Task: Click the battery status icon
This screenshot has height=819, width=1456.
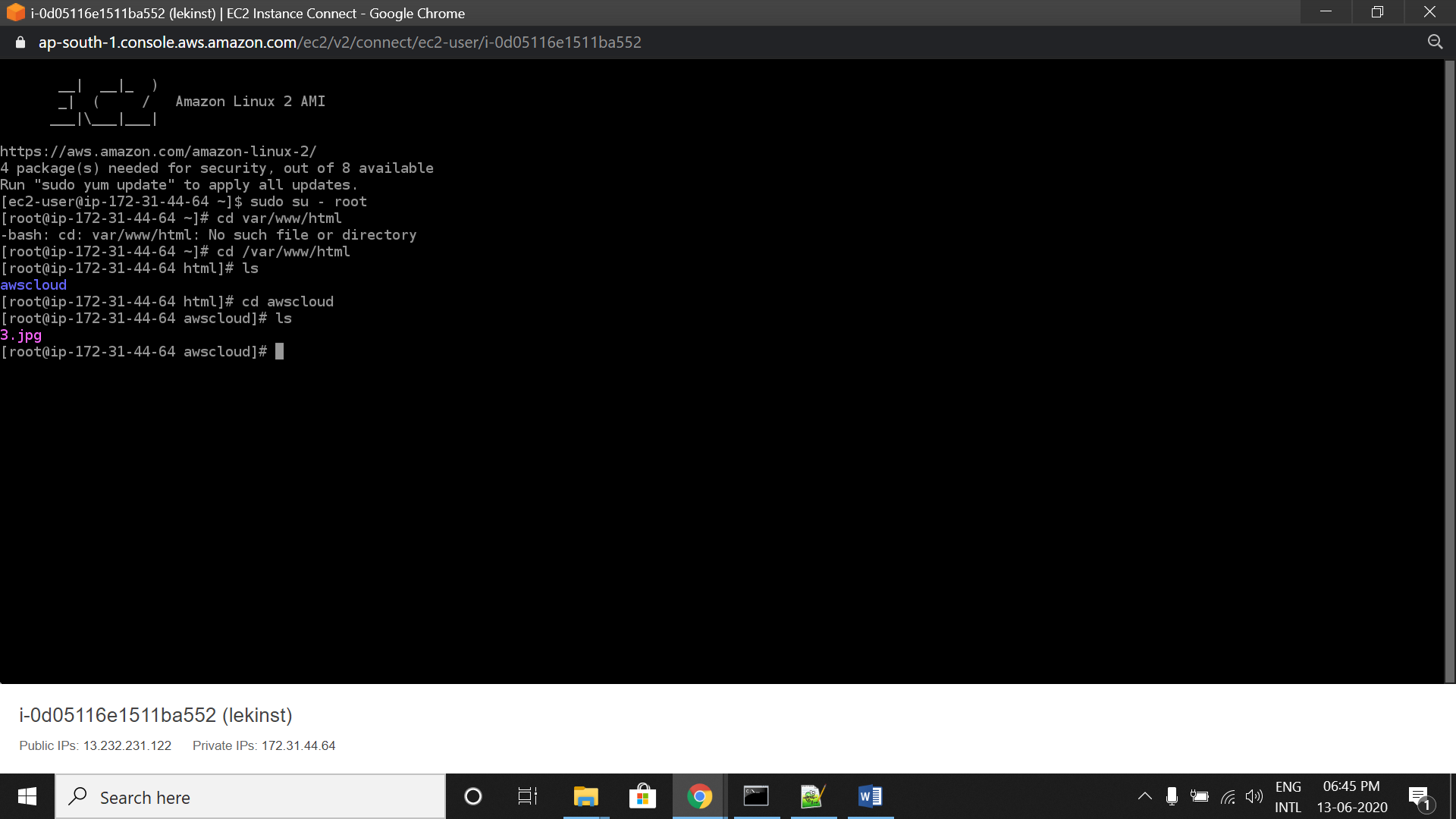Action: point(1200,796)
